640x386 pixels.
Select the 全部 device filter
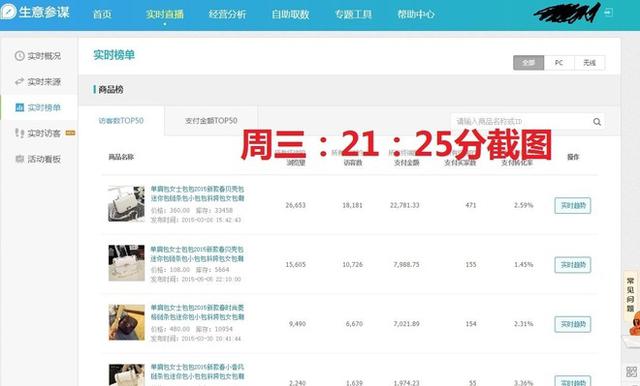coord(529,63)
